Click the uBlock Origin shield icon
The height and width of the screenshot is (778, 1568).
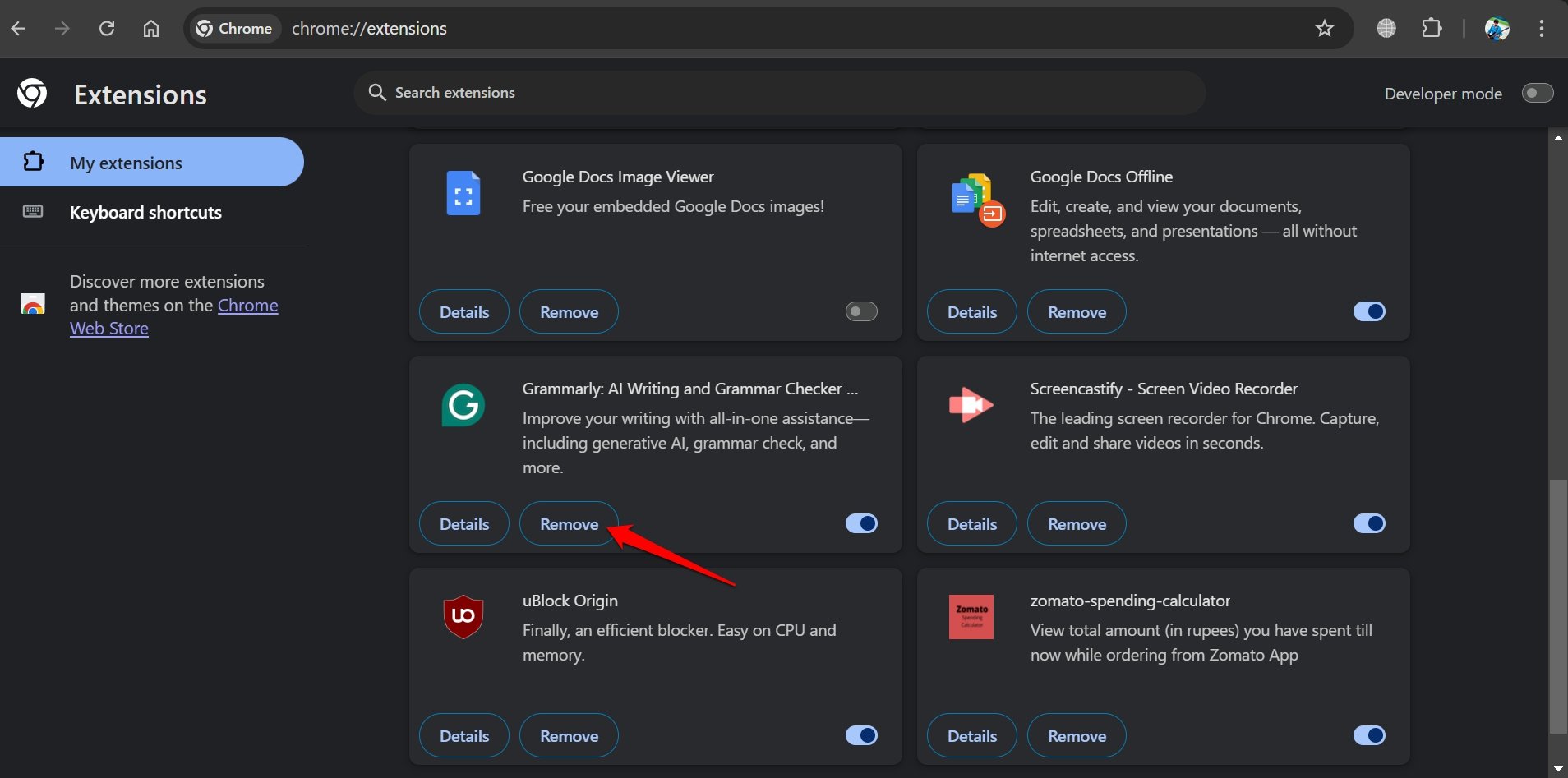point(463,616)
